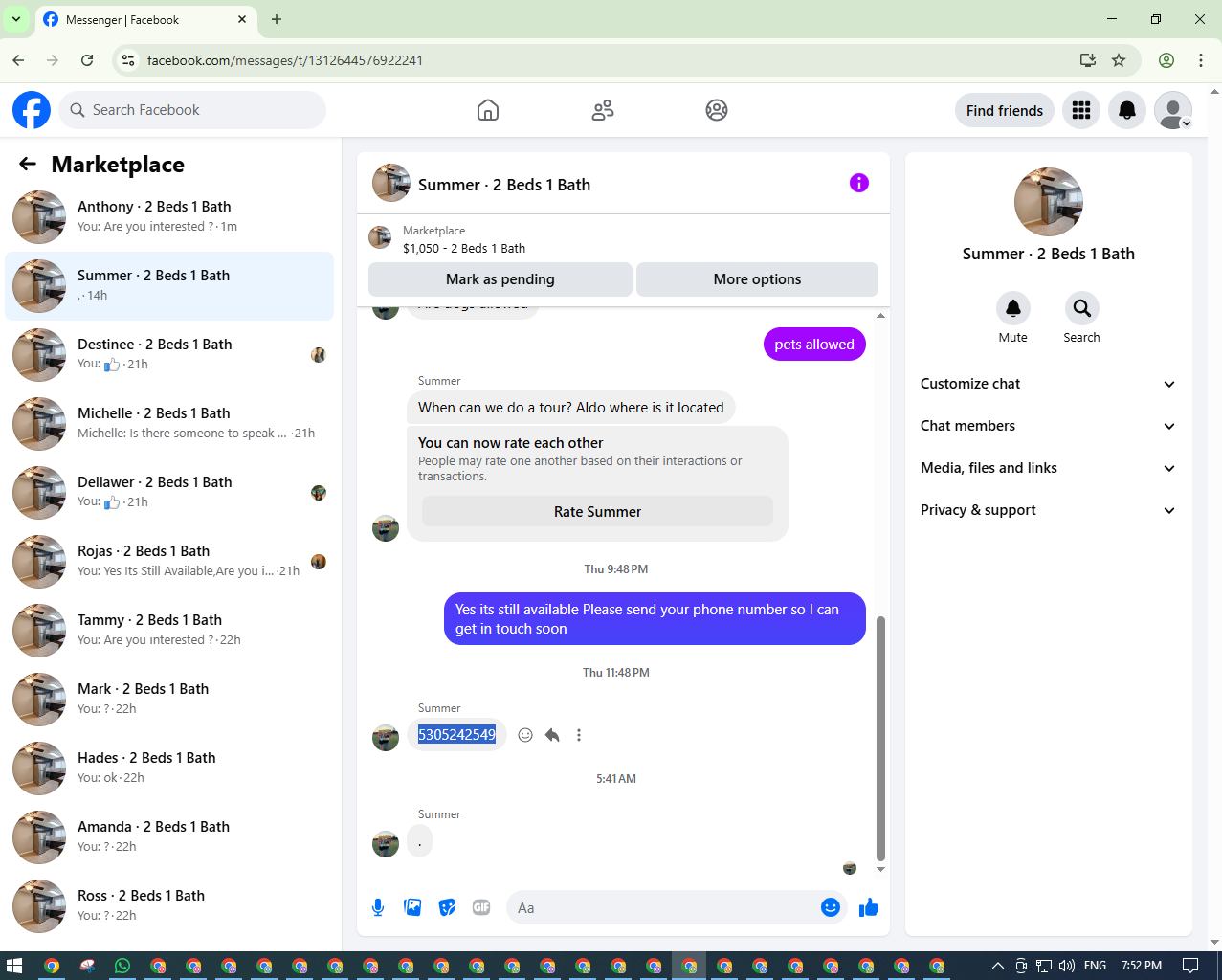This screenshot has width=1222, height=980.
Task: Open the Rojas conversation
Action: (169, 562)
